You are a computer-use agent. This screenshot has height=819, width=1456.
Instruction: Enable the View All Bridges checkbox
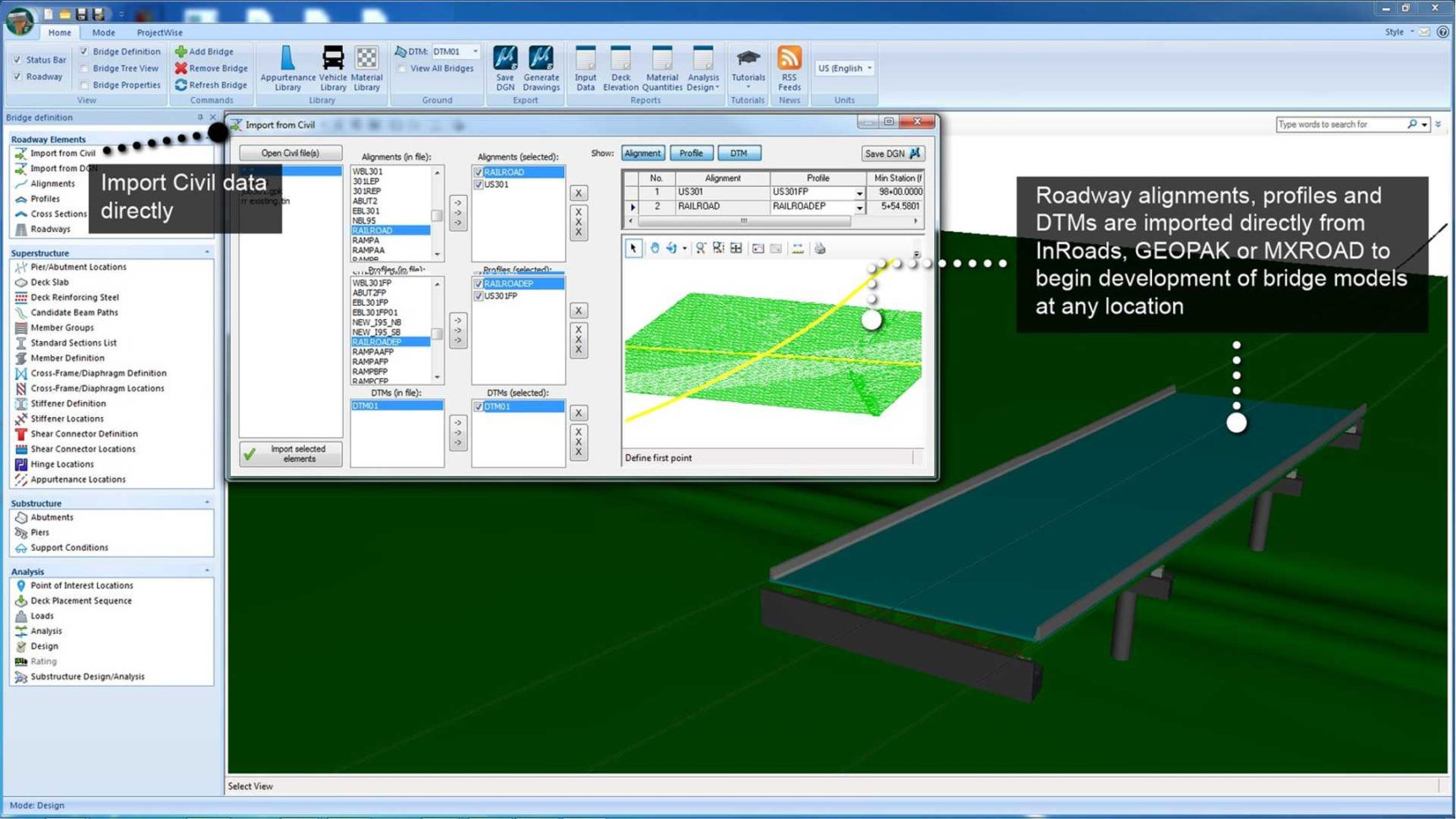401,68
